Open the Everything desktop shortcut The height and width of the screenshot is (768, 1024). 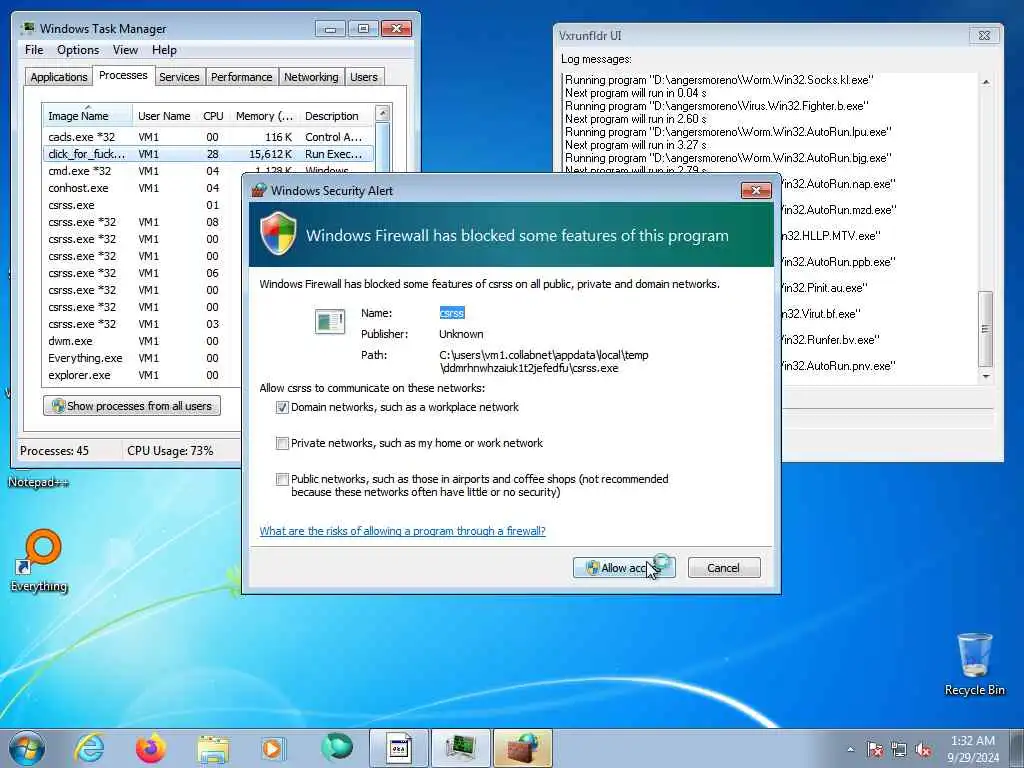tap(39, 560)
